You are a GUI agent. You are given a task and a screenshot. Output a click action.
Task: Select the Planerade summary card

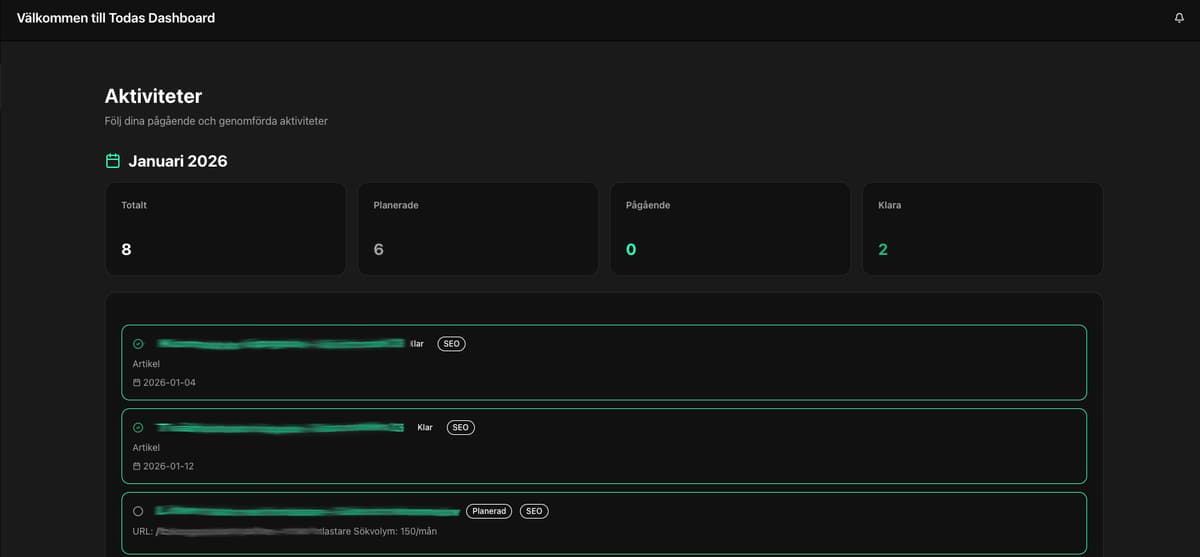(x=477, y=229)
